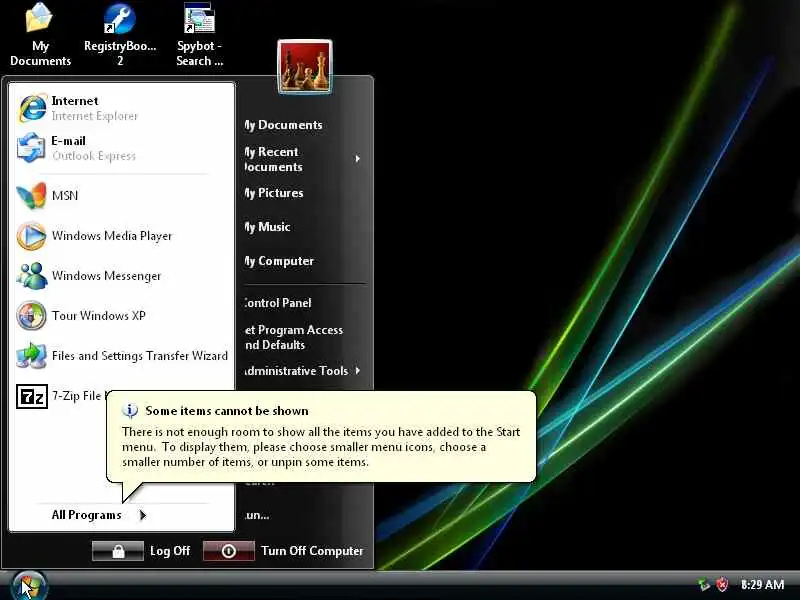Click the MSN butterfly icon
Viewport: 800px width, 600px height.
[x=32, y=195]
